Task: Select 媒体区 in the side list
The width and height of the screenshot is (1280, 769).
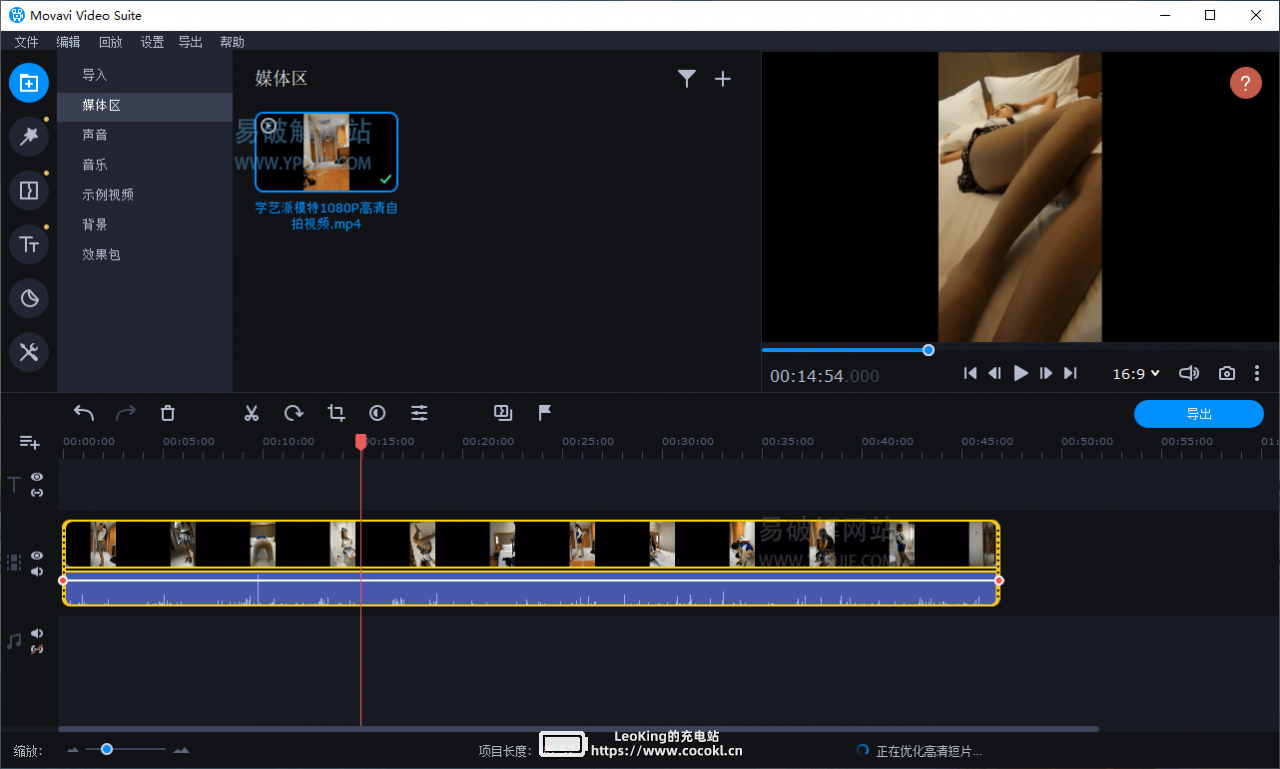Action: (x=145, y=105)
